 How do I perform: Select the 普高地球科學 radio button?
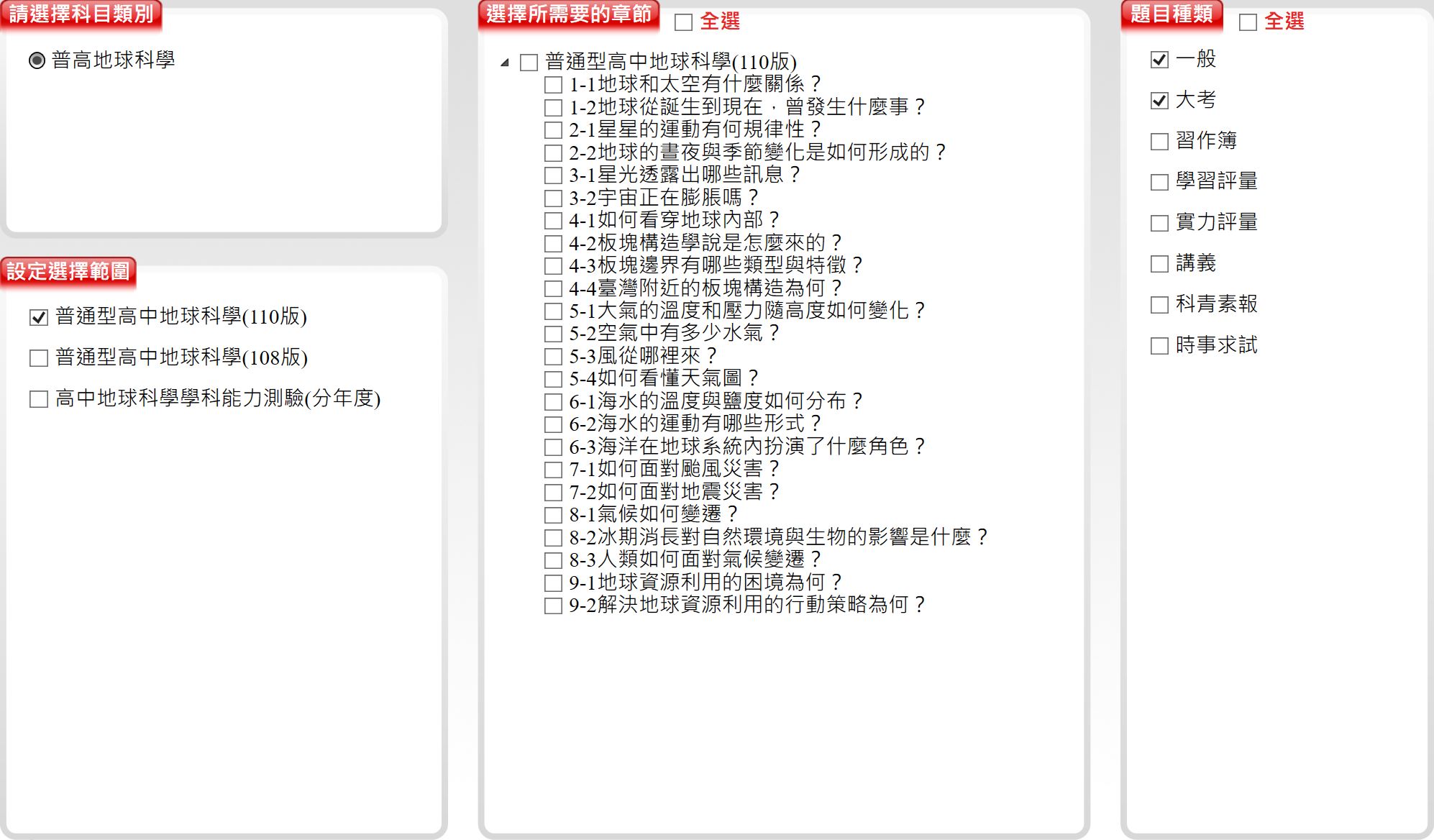(37, 60)
